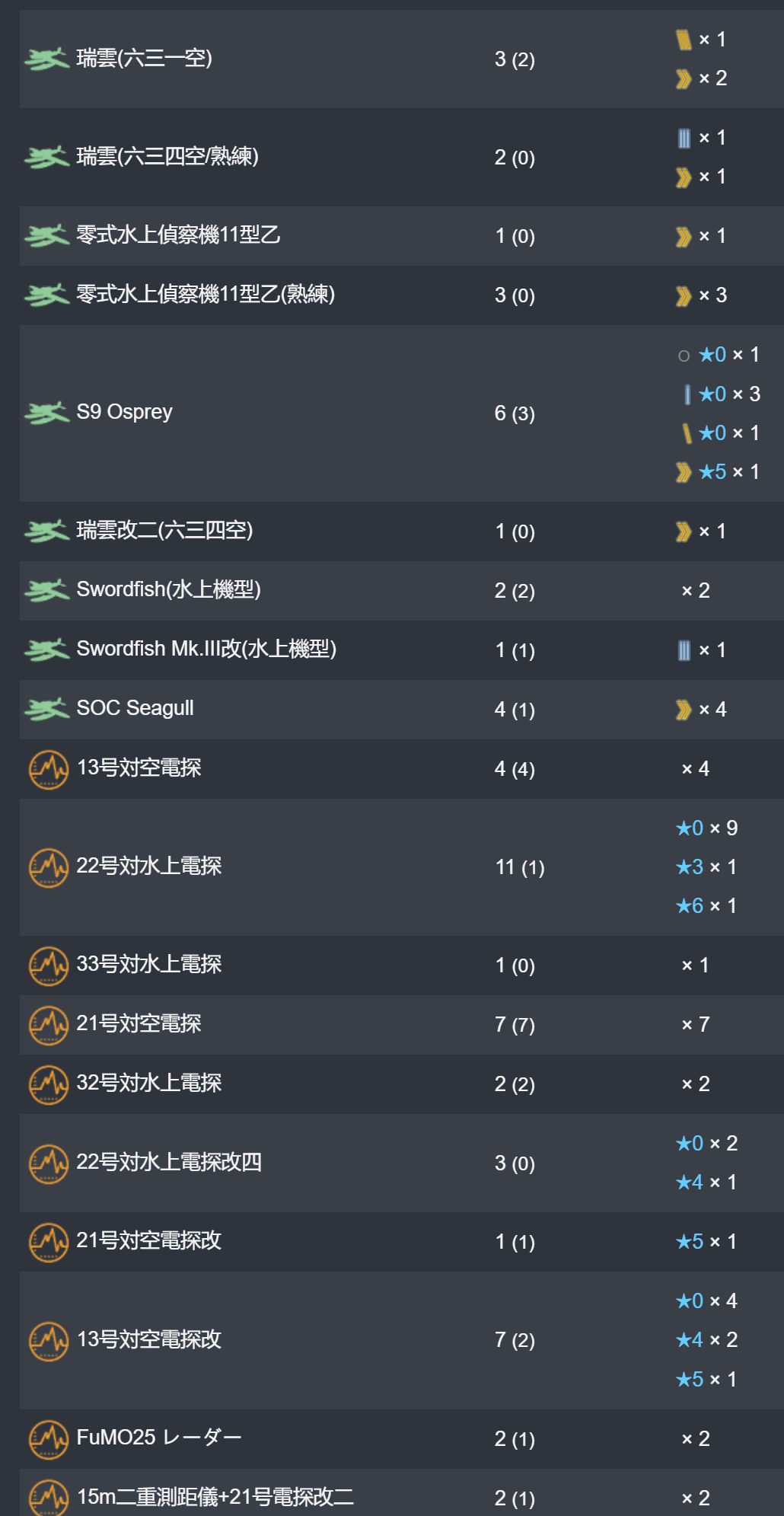Click the radar icon next to FuMO25 レーダー
This screenshot has height=1516, width=784.
point(48,1440)
